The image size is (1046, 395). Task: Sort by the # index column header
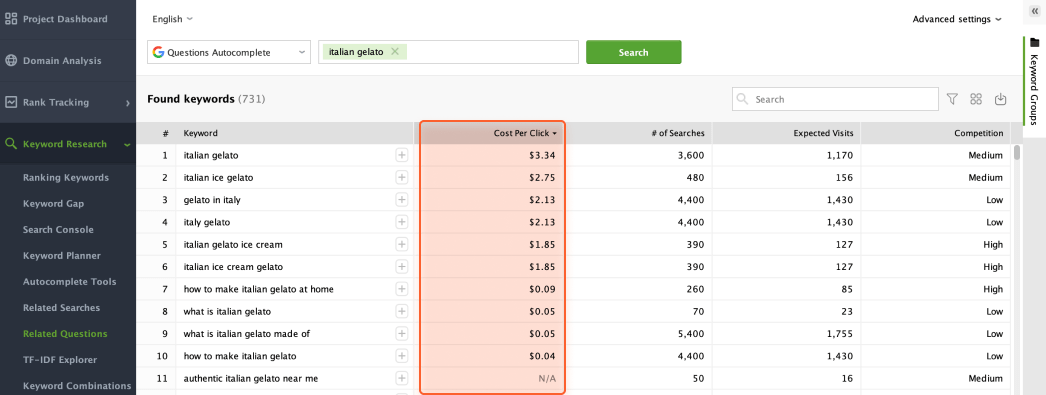click(x=165, y=133)
